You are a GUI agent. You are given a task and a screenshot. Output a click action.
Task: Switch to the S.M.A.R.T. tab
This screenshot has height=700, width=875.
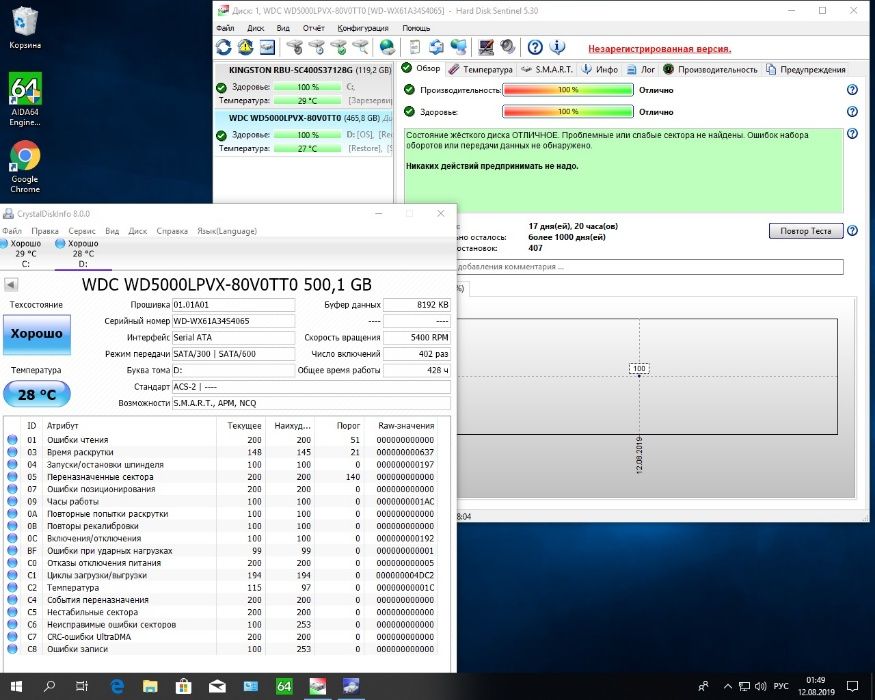547,69
